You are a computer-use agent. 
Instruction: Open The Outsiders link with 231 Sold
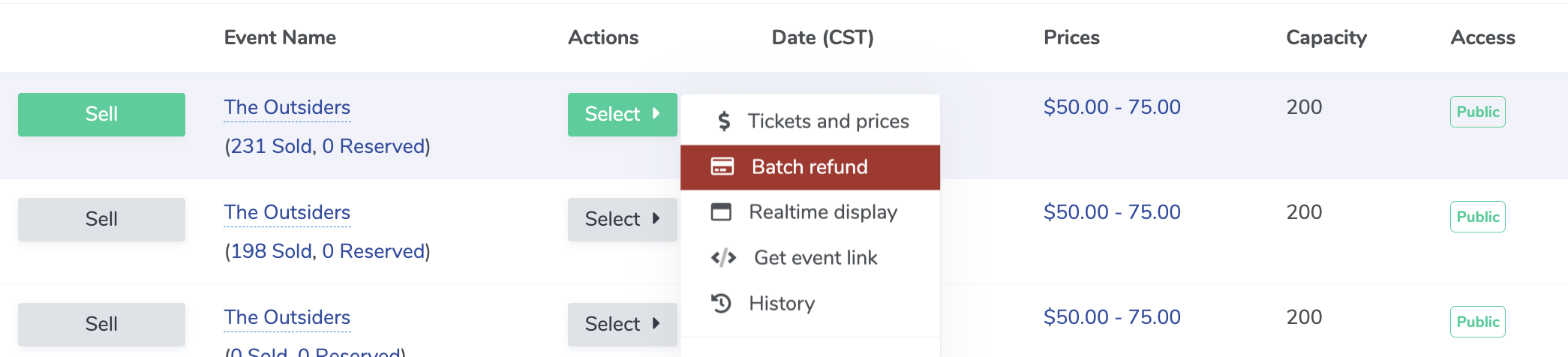point(287,107)
